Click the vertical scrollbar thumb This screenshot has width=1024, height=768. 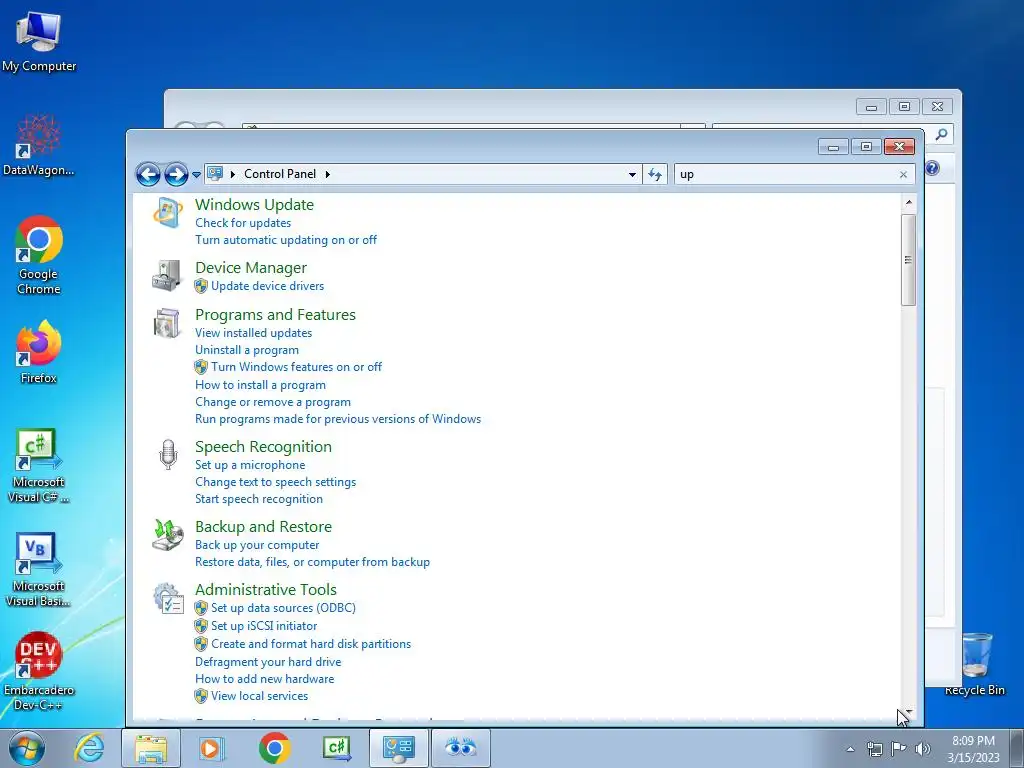pyautogui.click(x=908, y=259)
